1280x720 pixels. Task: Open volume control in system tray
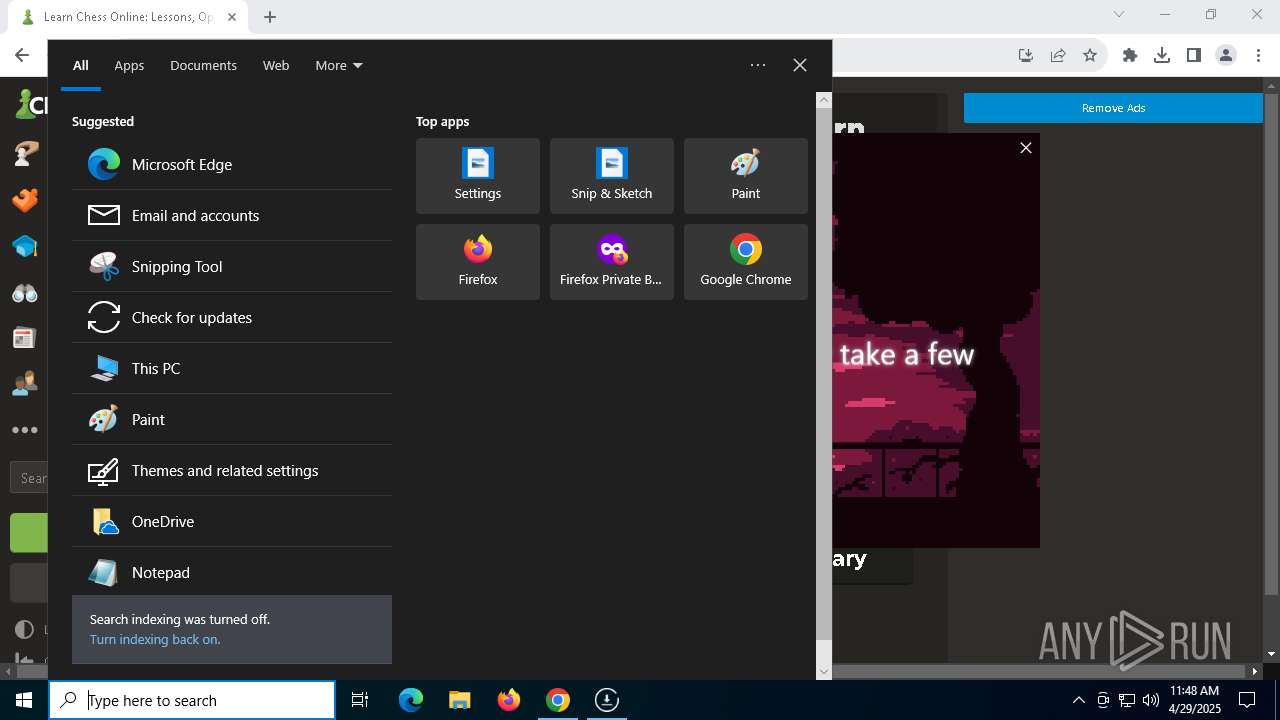pos(1150,700)
